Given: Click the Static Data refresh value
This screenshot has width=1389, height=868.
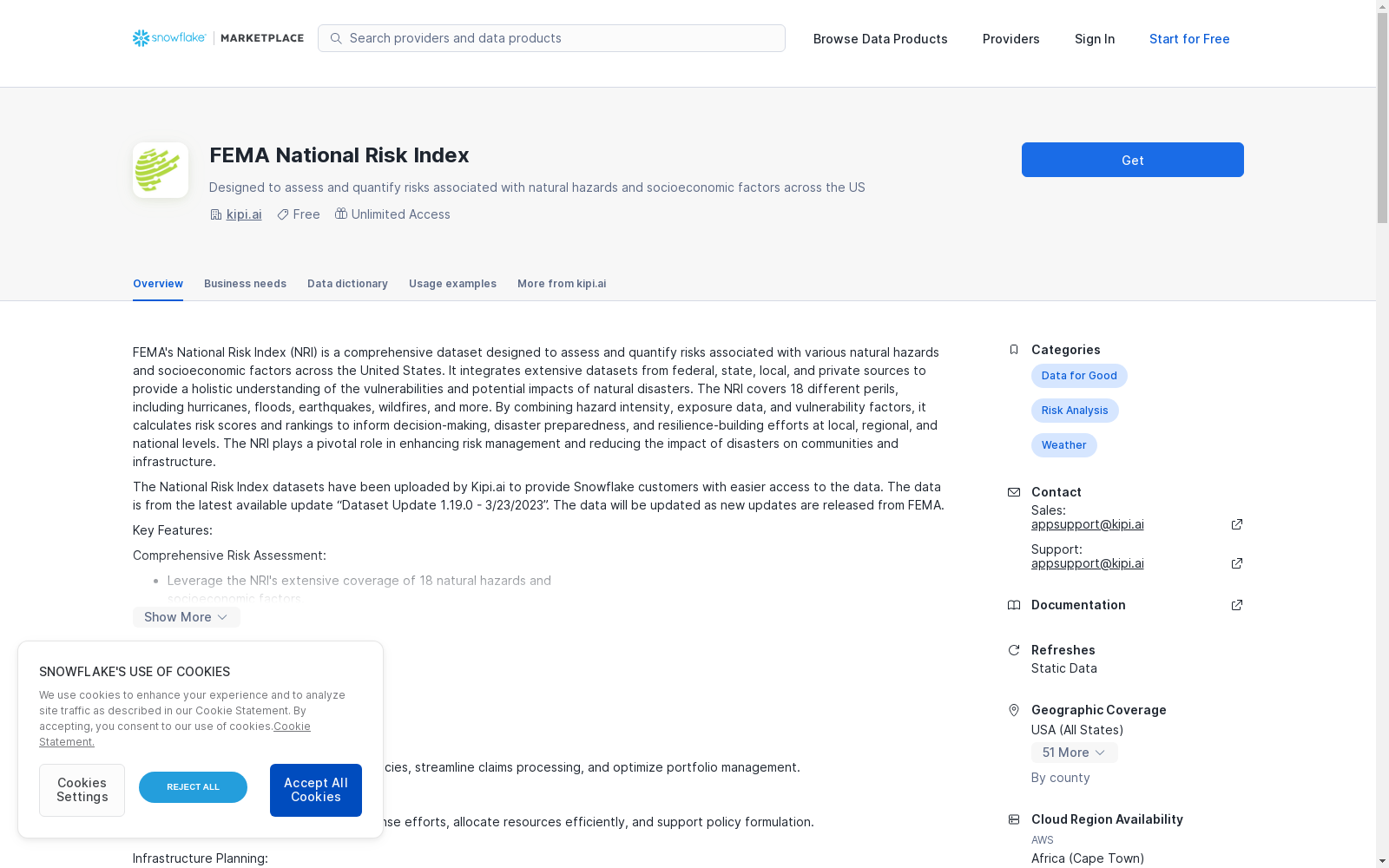Looking at the screenshot, I should point(1064,668).
